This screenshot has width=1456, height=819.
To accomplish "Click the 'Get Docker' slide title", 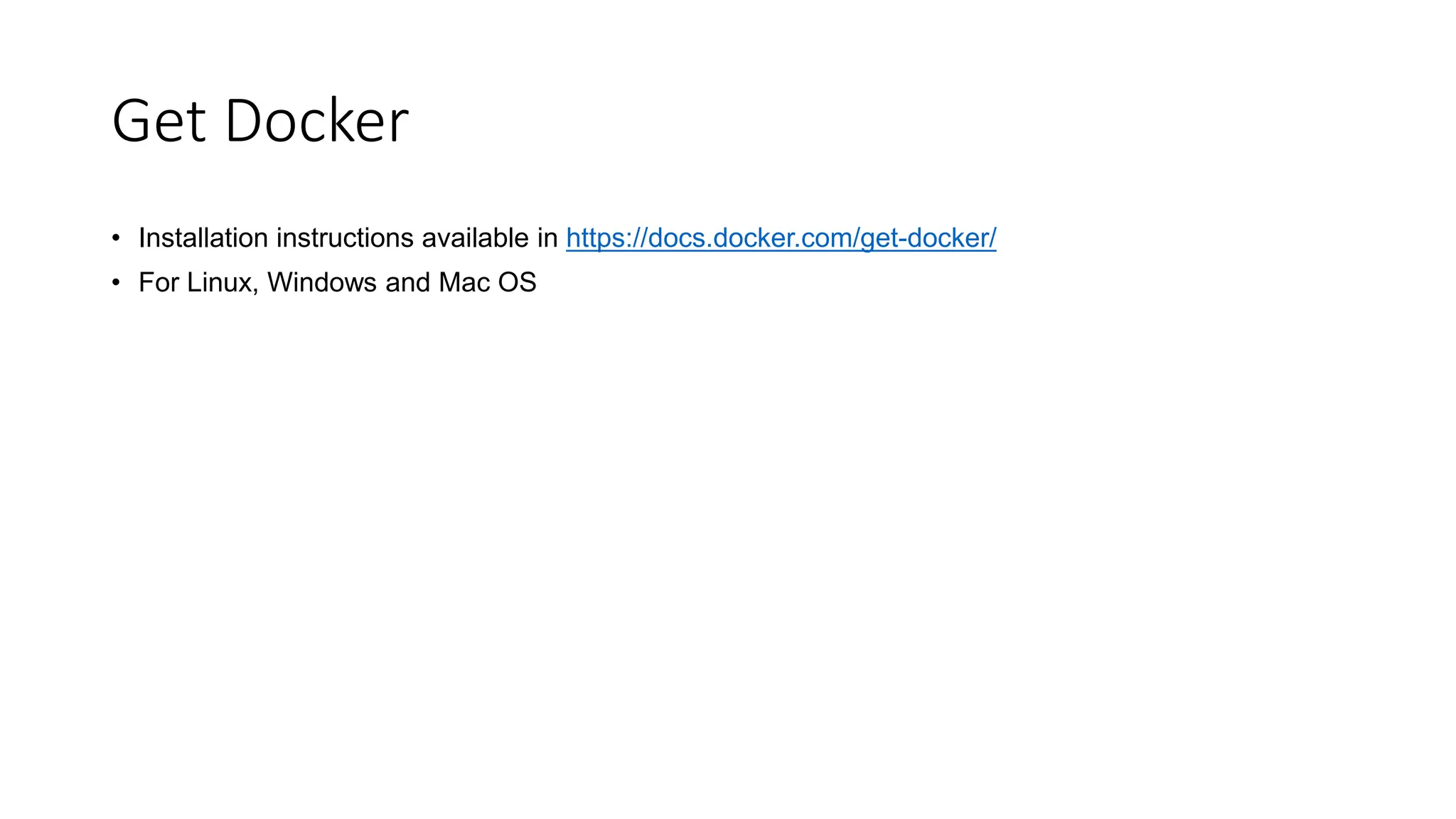I will [260, 121].
